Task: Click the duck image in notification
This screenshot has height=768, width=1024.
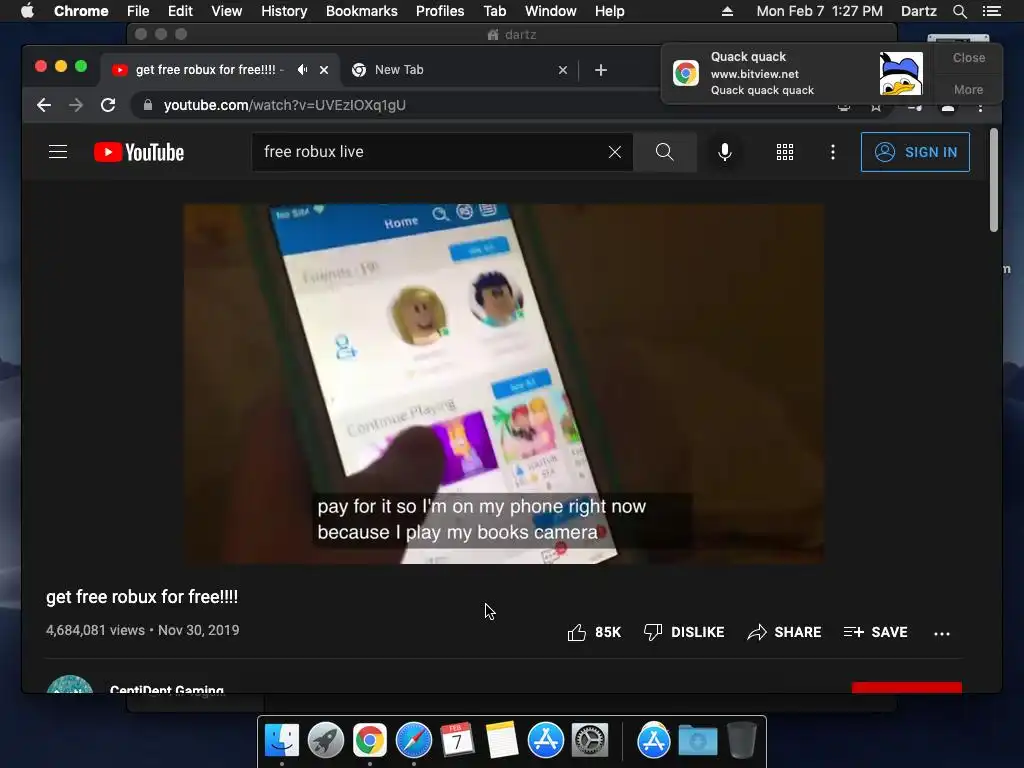Action: point(901,74)
